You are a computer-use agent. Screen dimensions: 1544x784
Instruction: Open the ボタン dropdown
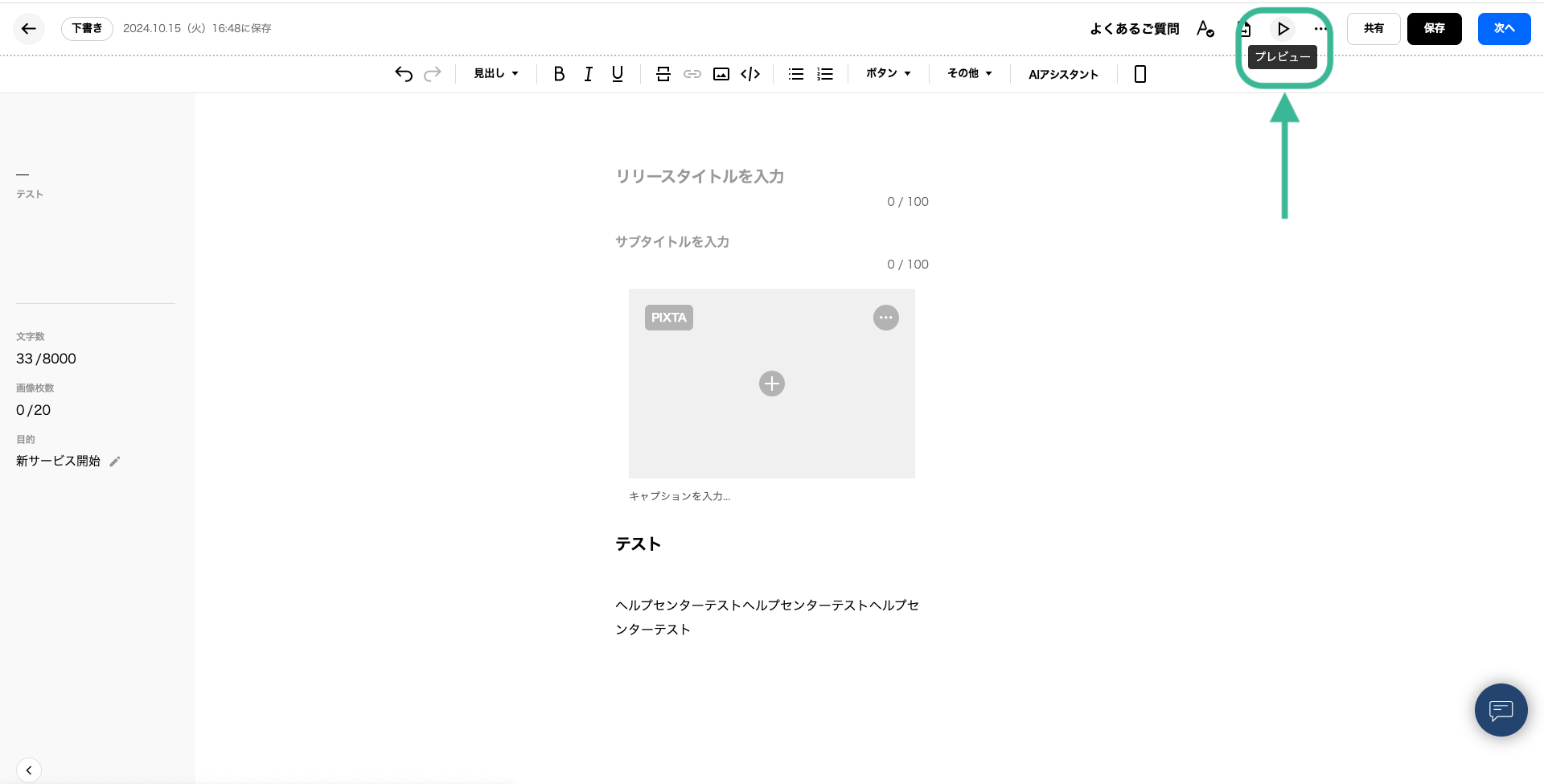pos(888,74)
